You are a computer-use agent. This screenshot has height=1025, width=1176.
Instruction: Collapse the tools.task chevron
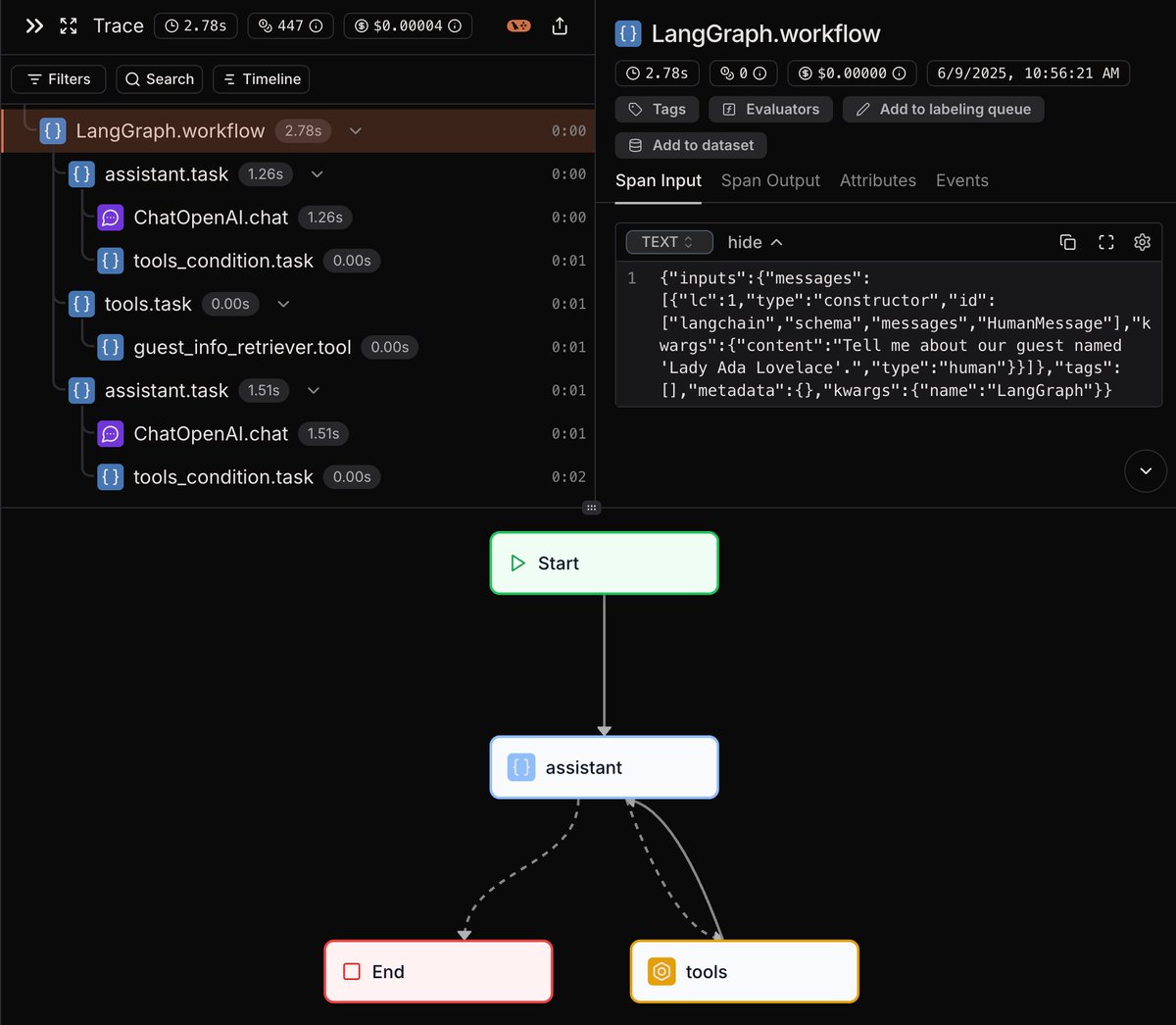[x=283, y=304]
